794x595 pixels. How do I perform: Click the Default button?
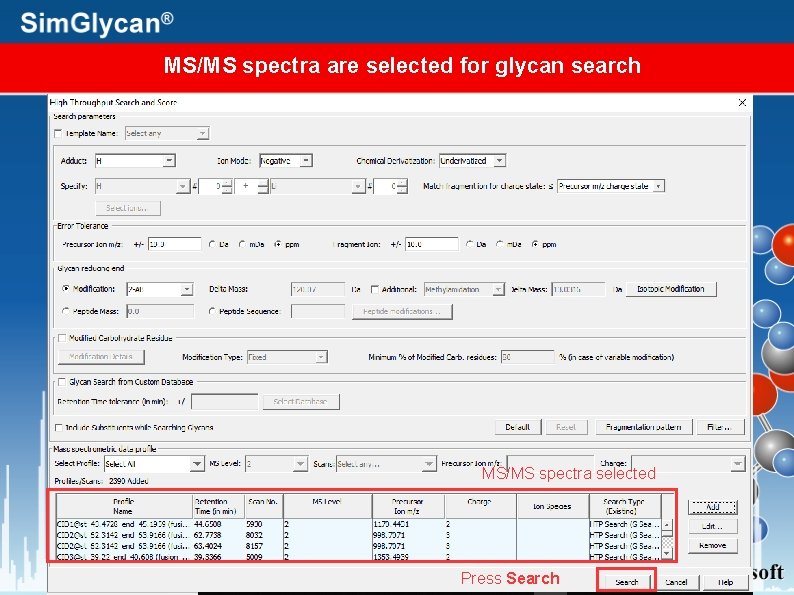pos(518,427)
